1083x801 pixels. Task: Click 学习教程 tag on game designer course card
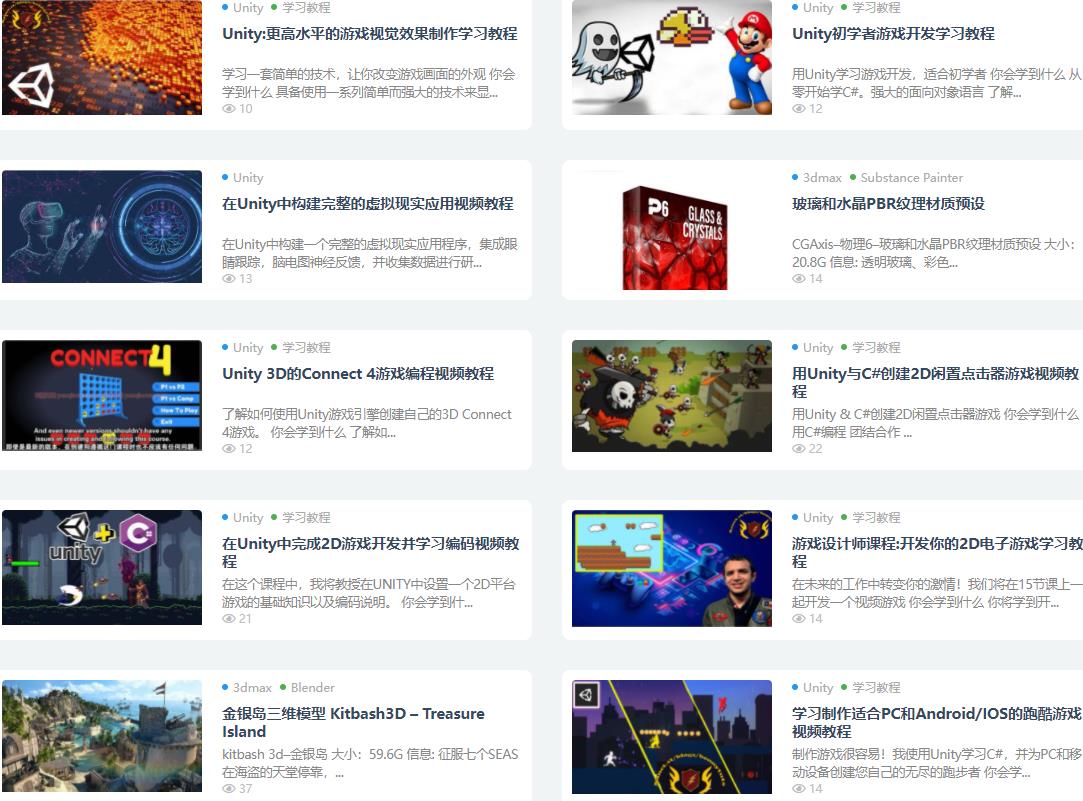(876, 517)
